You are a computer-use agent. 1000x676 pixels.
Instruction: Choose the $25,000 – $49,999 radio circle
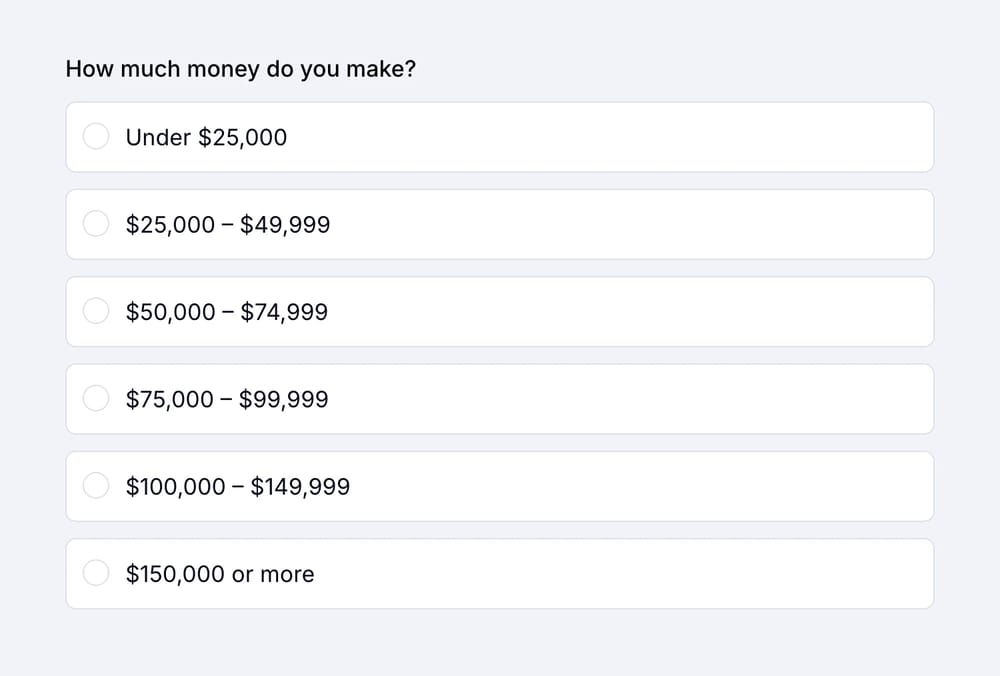pos(96,224)
